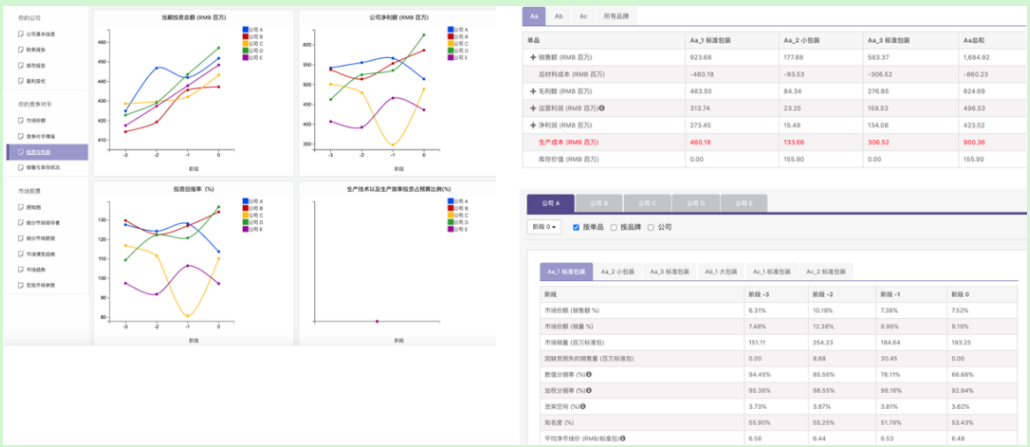Open the 阶段 0 dropdown
Screen dimensions: 1030x447
pyautogui.click(x=544, y=227)
